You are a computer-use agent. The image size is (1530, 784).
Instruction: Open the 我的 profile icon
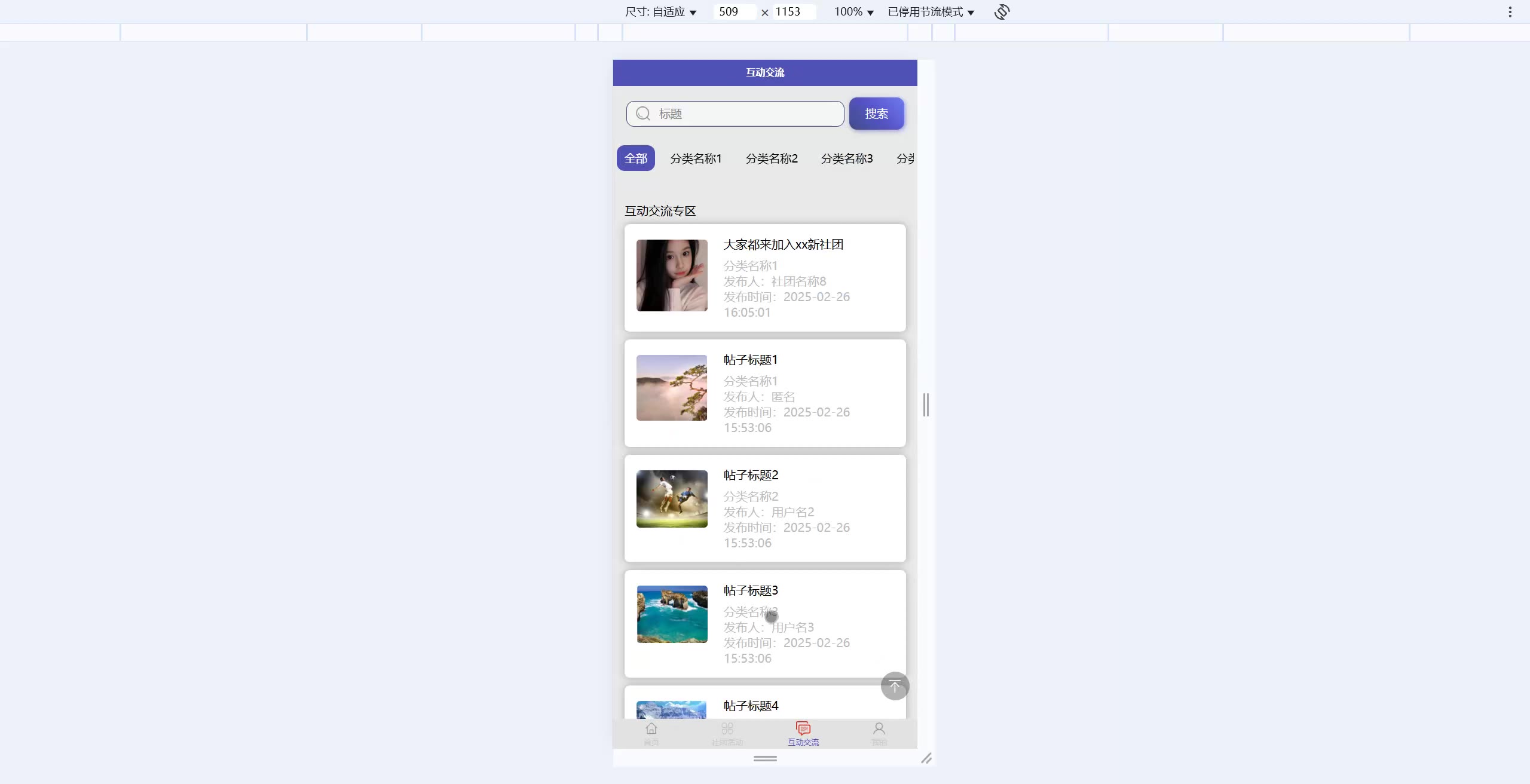point(879,729)
